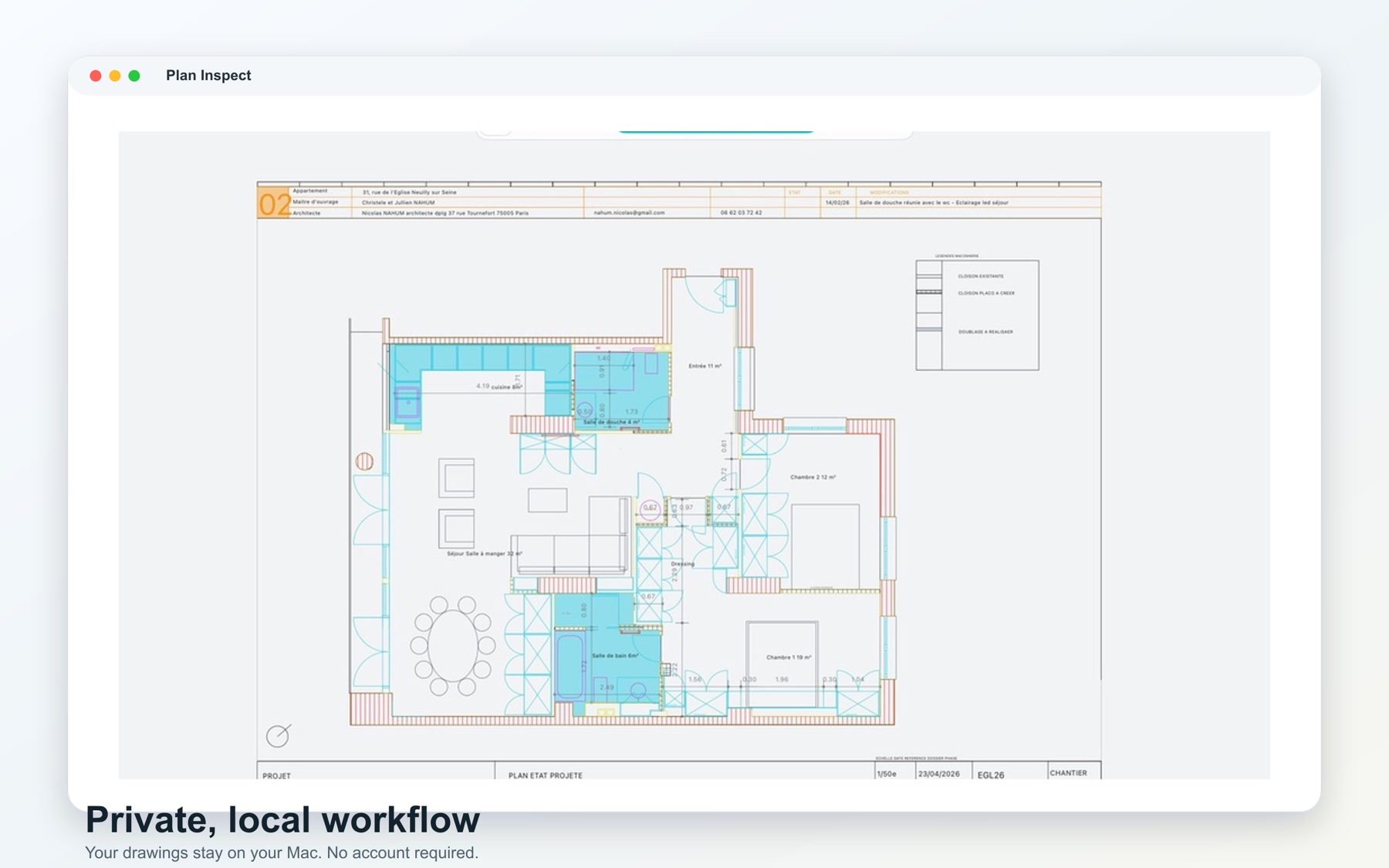Click 'PLAN ETAT PROJETE' in the title block
1389x868 pixels.
pyautogui.click(x=546, y=775)
